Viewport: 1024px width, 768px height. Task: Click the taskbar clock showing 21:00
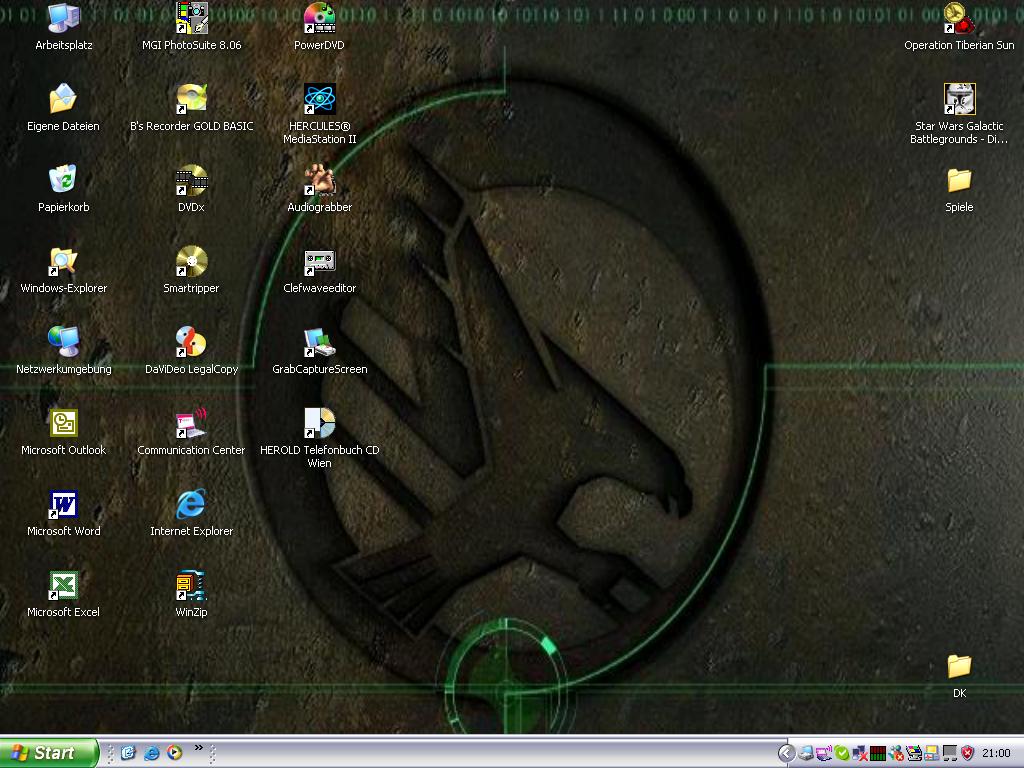(x=996, y=753)
